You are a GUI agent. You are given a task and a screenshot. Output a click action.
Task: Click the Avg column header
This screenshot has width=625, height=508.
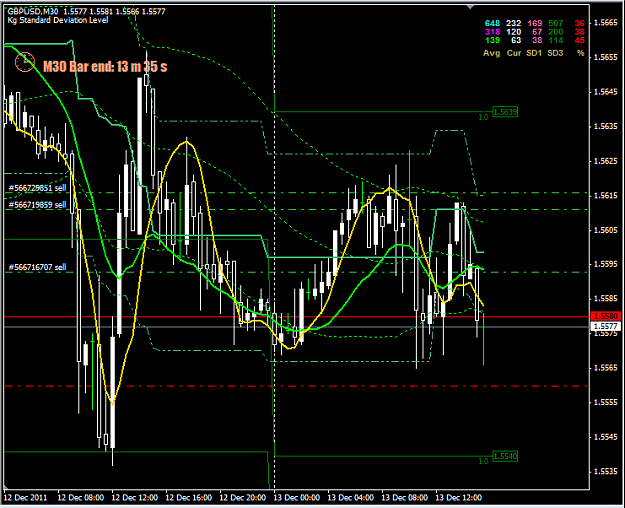point(491,53)
